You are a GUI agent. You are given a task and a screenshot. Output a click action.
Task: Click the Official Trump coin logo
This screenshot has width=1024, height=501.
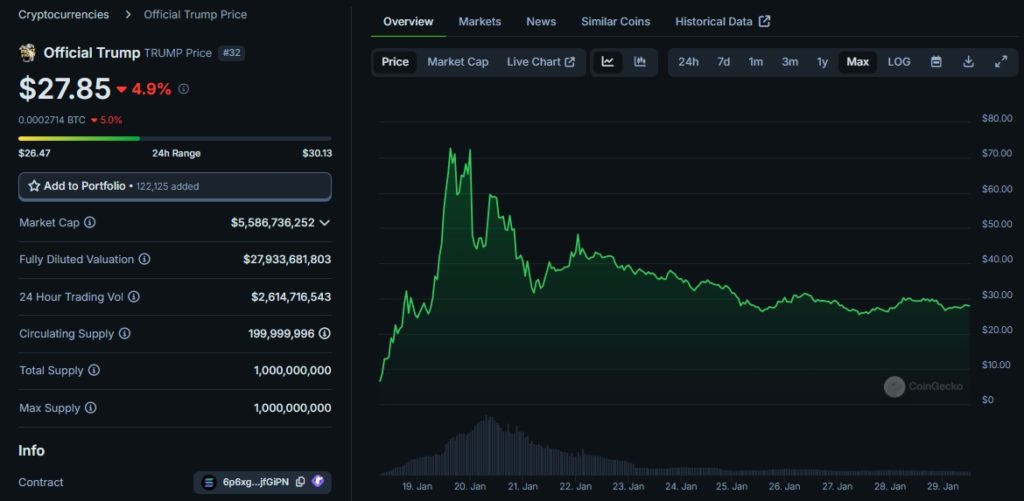[x=27, y=53]
